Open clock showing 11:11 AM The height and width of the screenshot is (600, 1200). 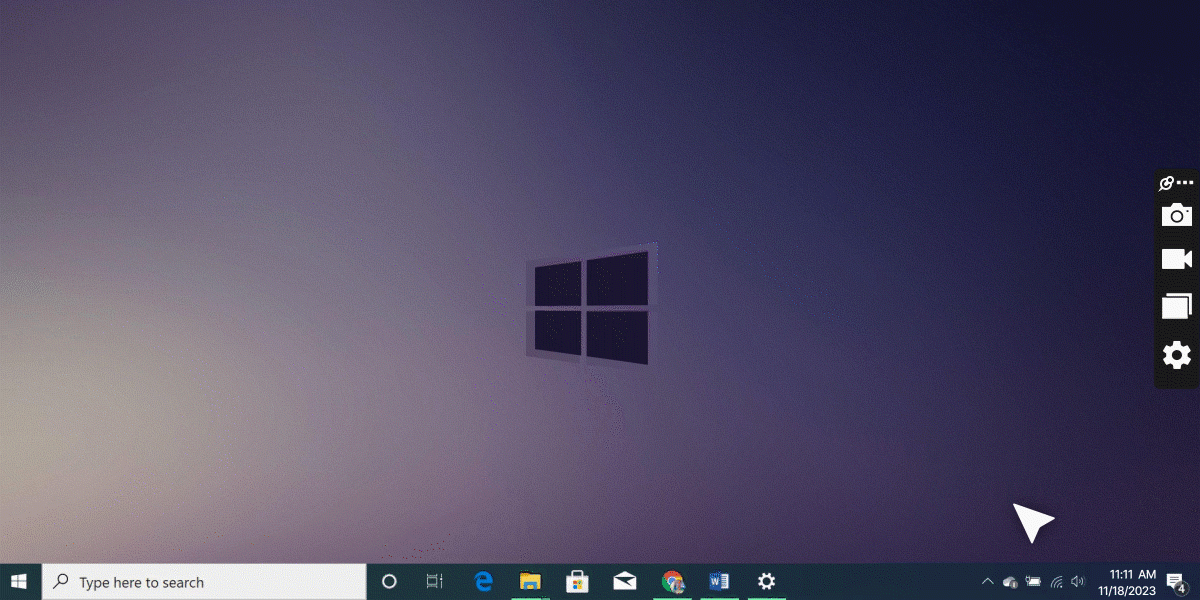(1126, 582)
